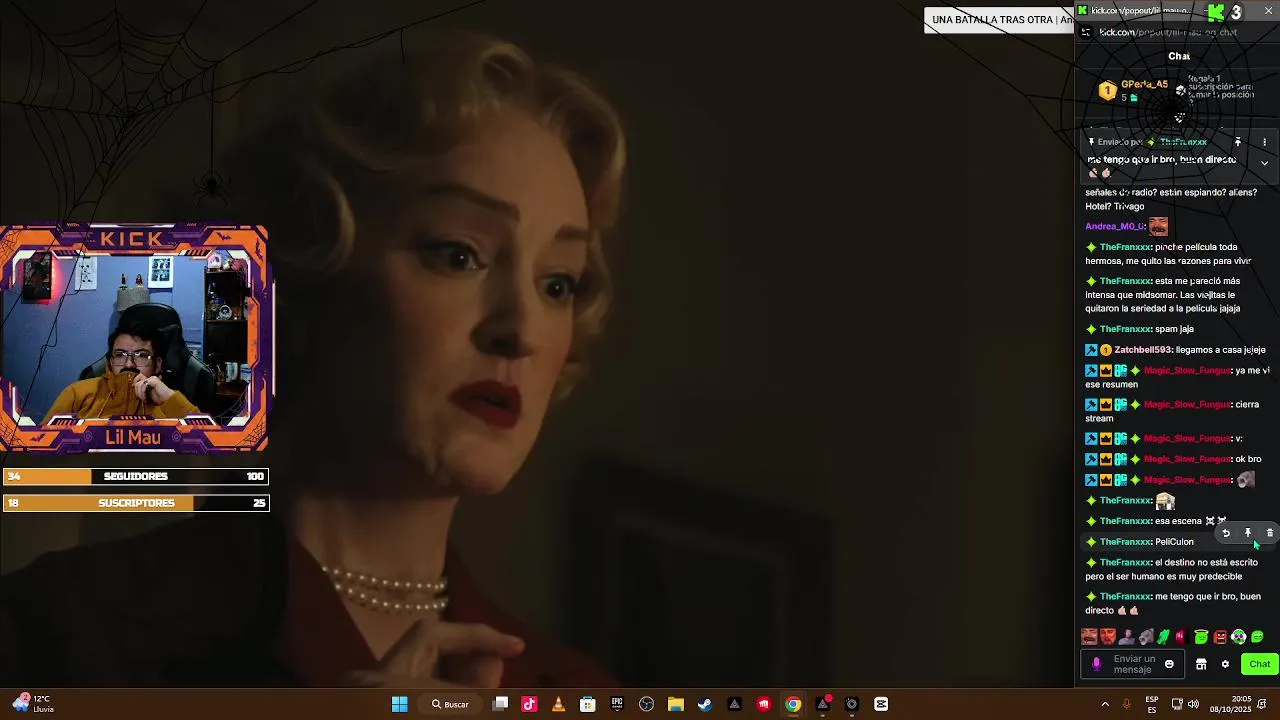Insert green headphones face emote
The width and height of the screenshot is (1280, 720).
[1239, 637]
